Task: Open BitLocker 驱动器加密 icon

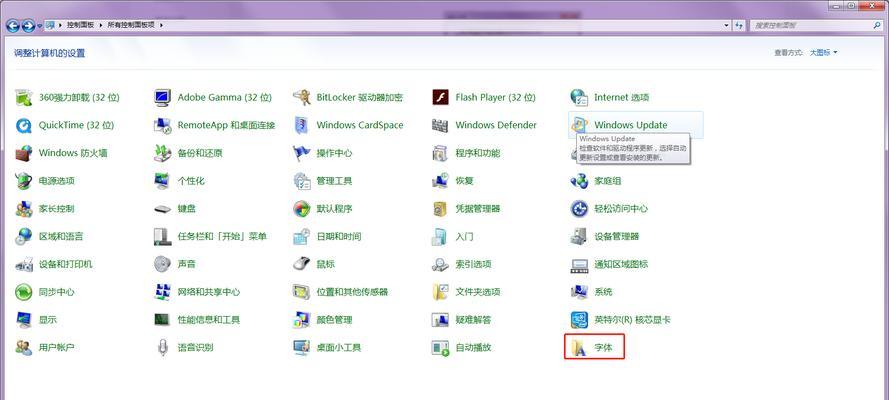Action: point(302,97)
